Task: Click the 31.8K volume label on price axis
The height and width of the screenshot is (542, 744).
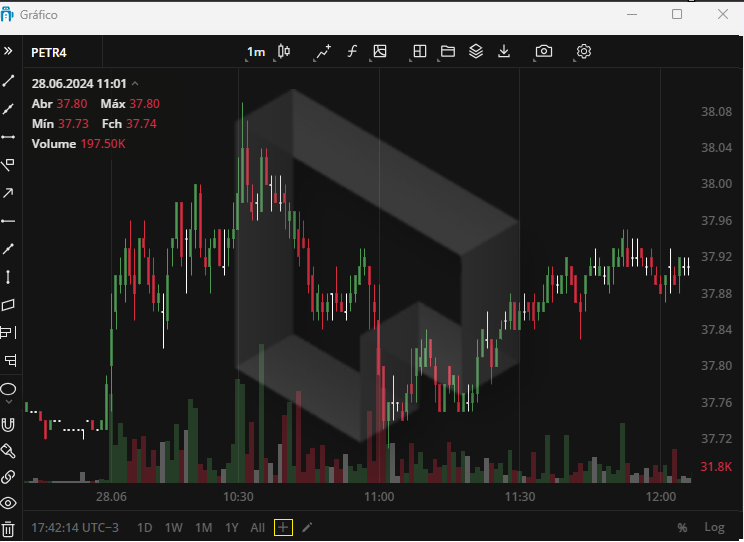Action: click(716, 467)
